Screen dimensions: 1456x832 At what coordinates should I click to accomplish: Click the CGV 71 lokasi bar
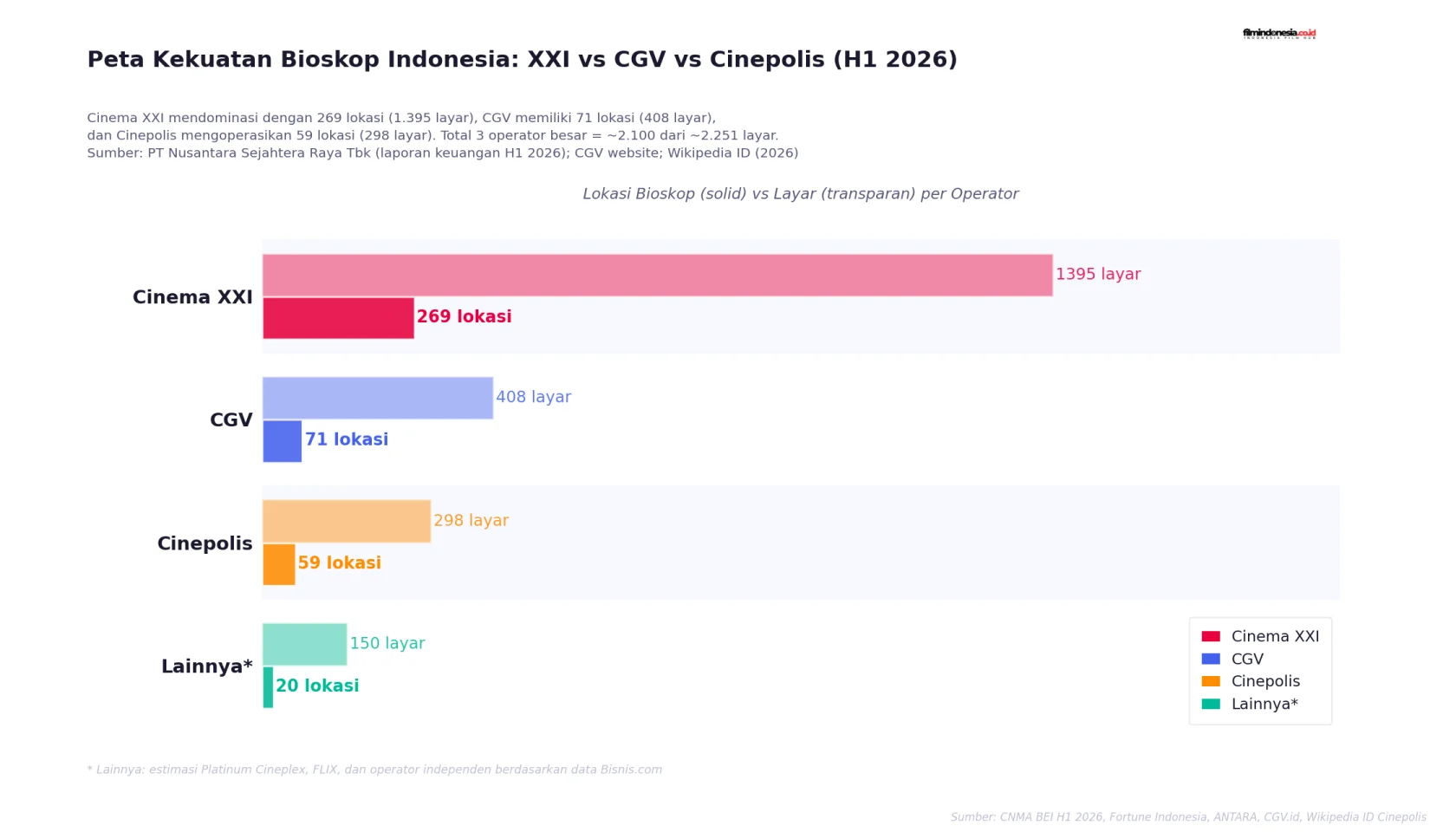(283, 441)
